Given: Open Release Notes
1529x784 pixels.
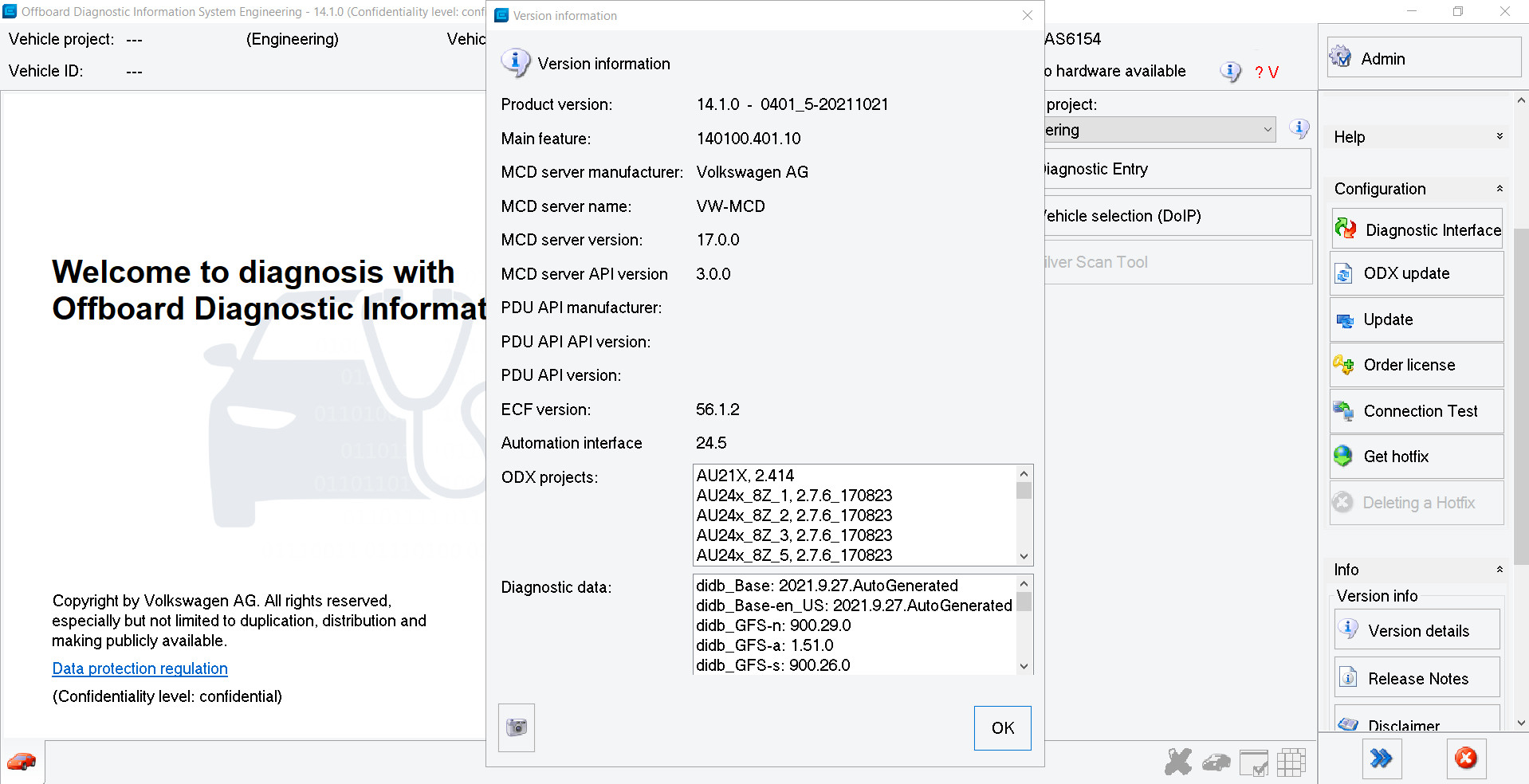Looking at the screenshot, I should 1417,678.
